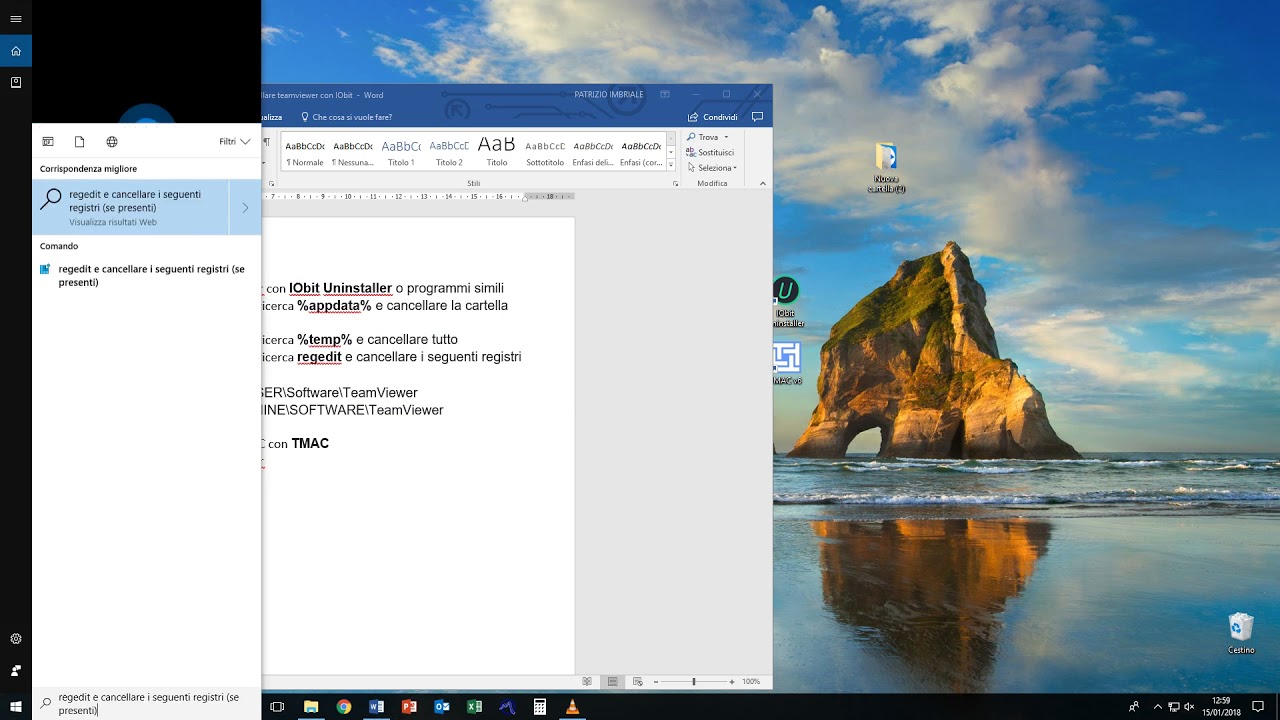Click Sostituisci in Word ribbon
The image size is (1280, 720).
(x=710, y=153)
